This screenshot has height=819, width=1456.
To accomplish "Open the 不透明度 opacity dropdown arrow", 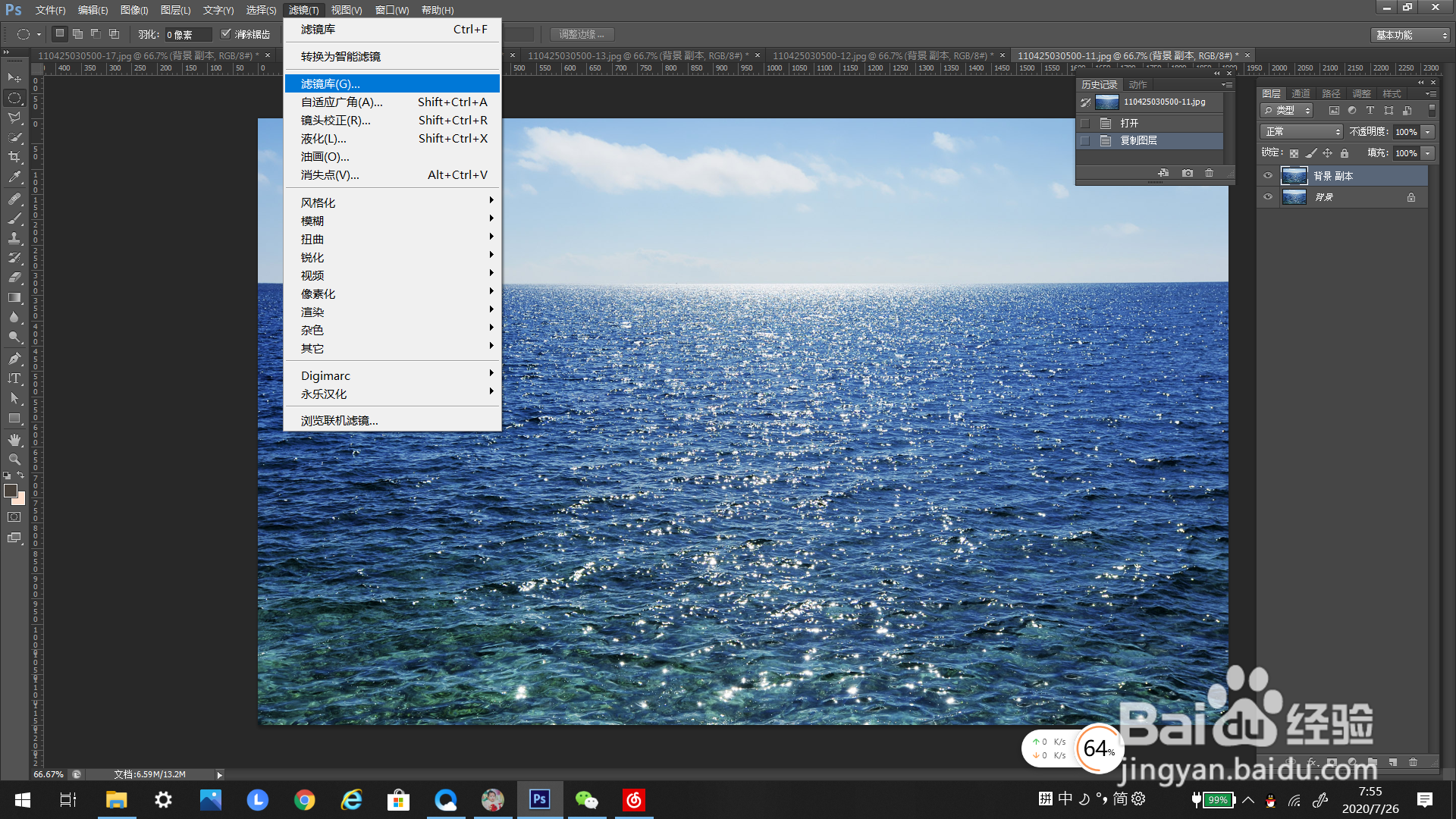I will pyautogui.click(x=1428, y=132).
